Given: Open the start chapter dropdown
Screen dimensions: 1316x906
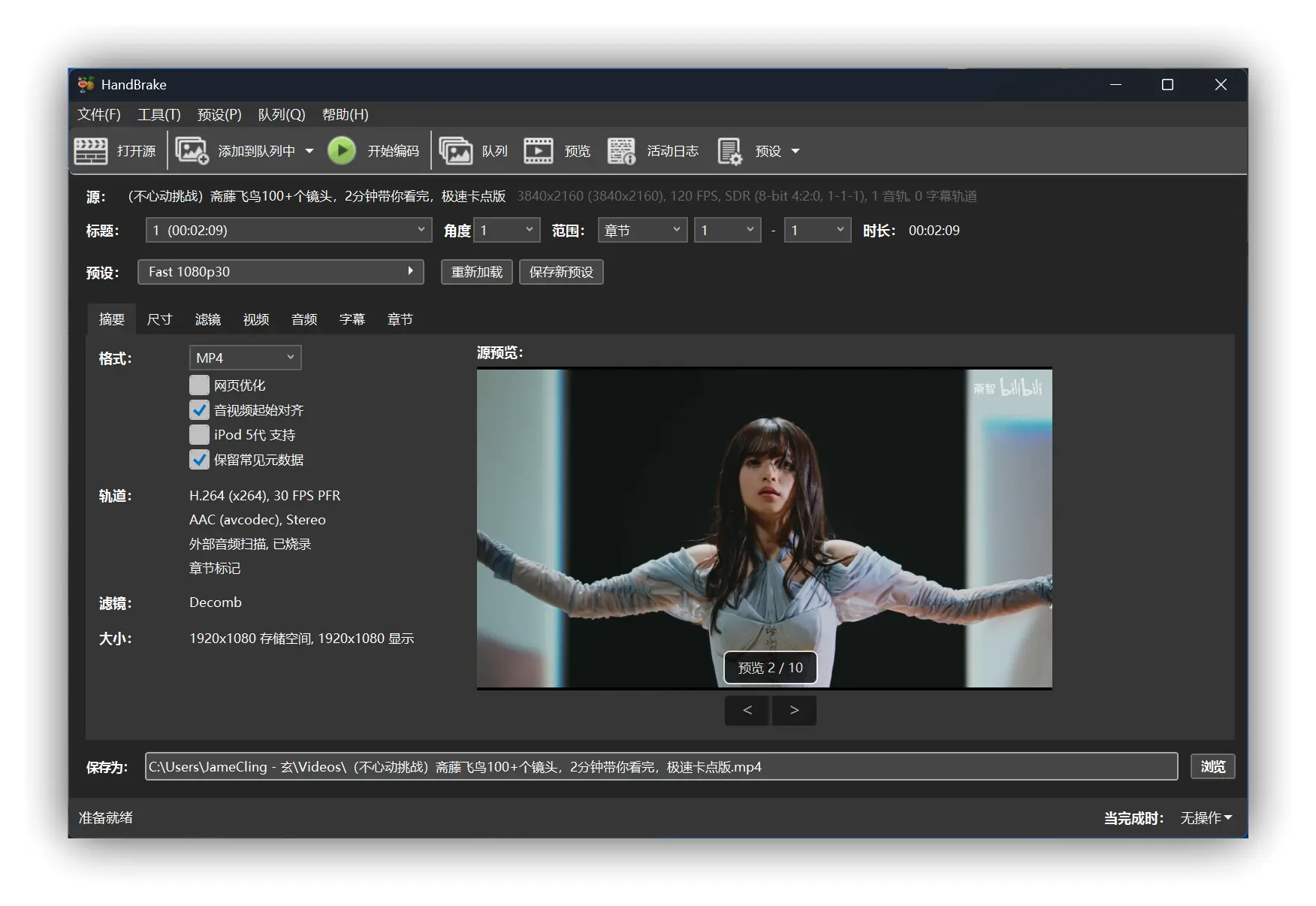Looking at the screenshot, I should (x=728, y=230).
